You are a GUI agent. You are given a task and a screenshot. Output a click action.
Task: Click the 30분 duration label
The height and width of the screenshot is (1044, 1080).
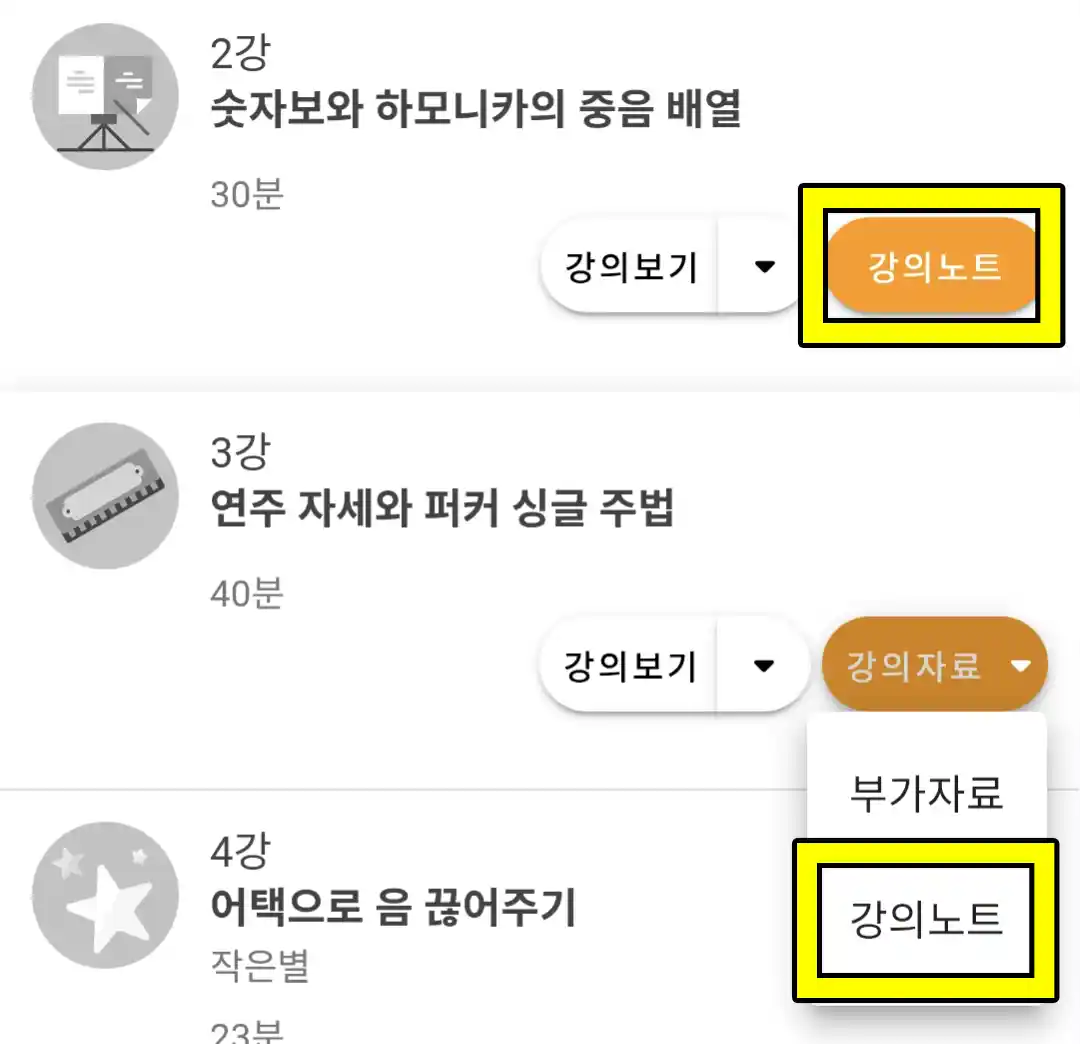click(247, 194)
